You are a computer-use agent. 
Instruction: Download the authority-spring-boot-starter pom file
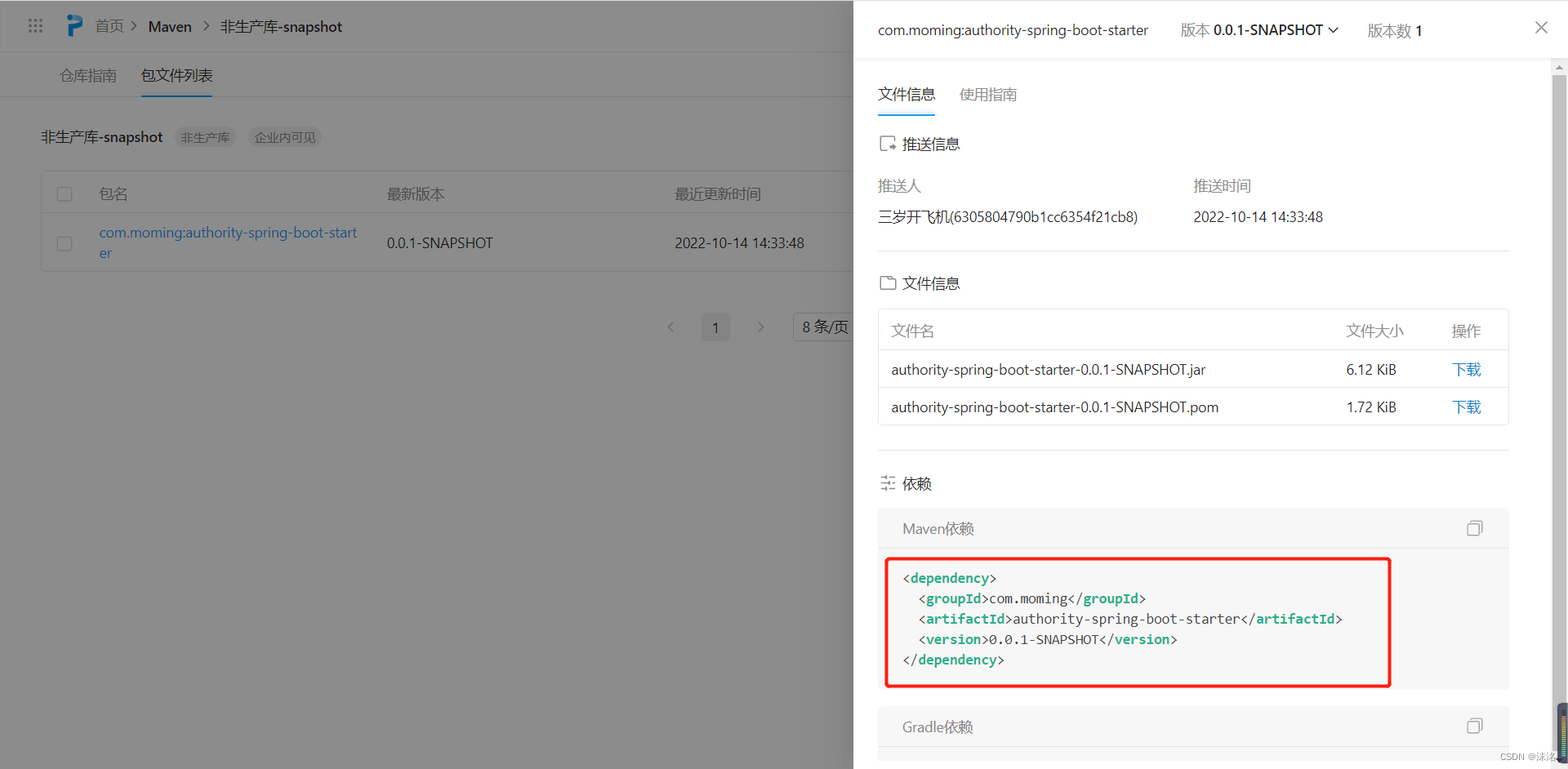[x=1466, y=406]
